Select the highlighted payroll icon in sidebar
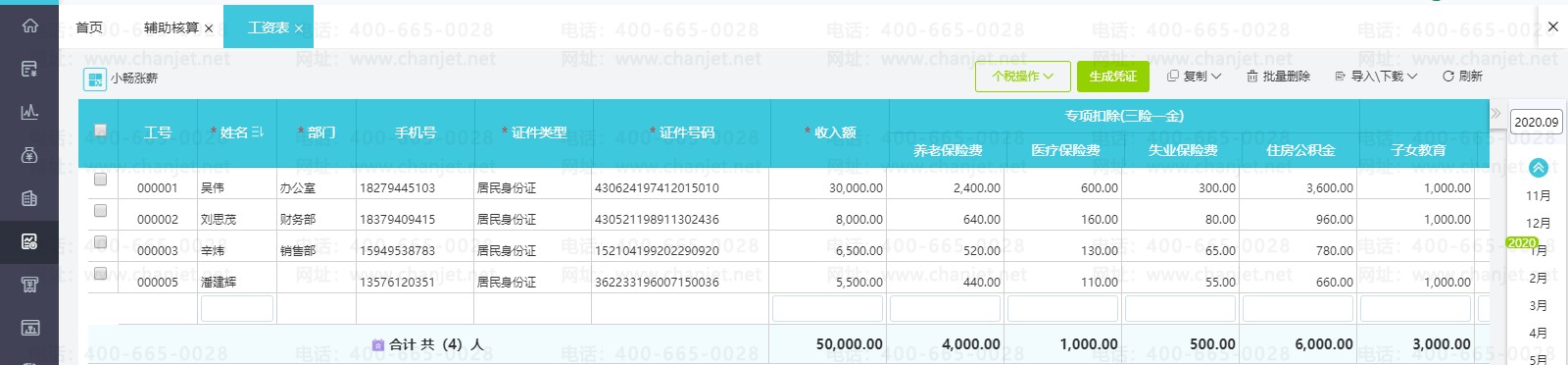The width and height of the screenshot is (1568, 365). click(29, 241)
